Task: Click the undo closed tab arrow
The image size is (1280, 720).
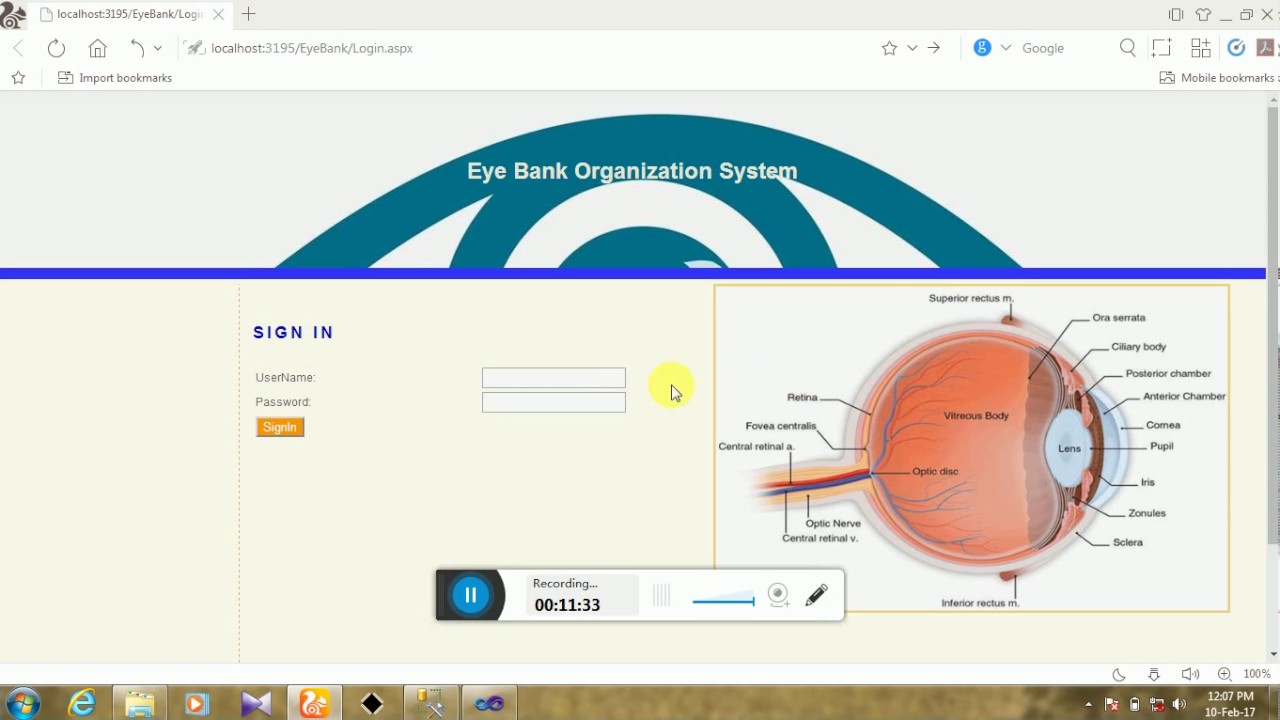Action: (x=137, y=48)
